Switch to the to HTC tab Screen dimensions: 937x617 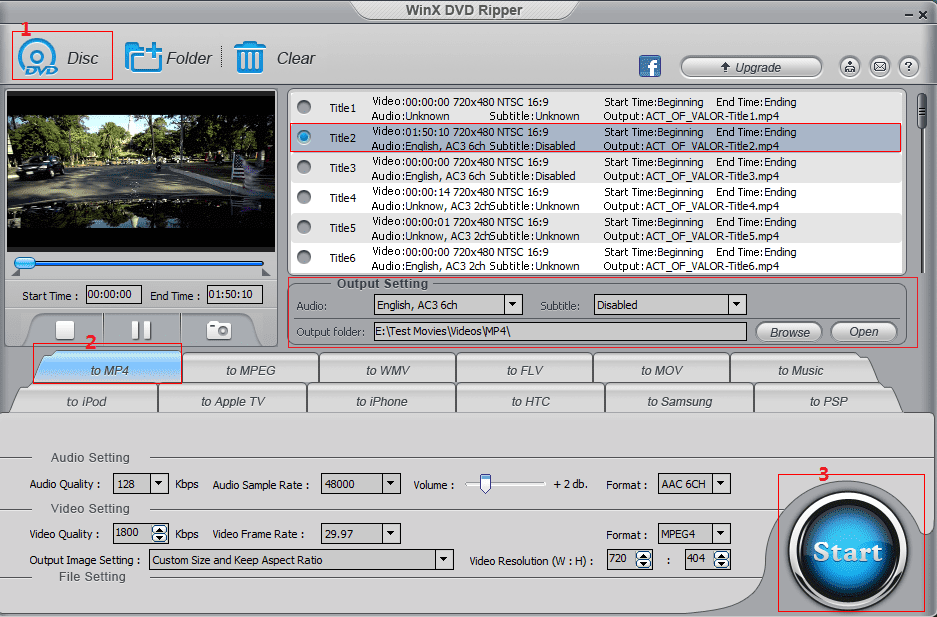530,401
